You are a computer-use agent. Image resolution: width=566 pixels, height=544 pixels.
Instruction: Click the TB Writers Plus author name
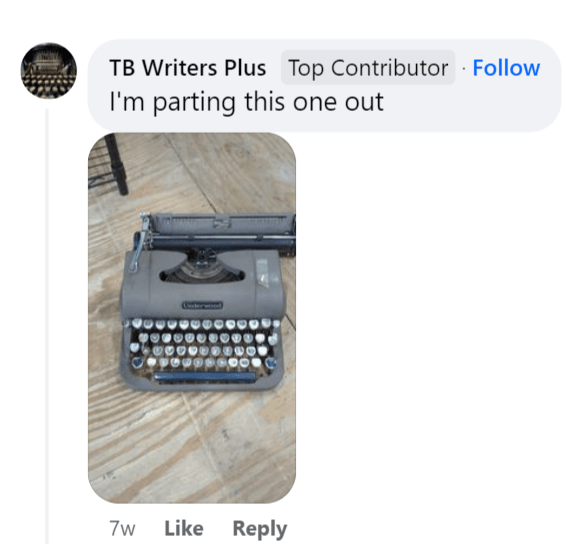click(x=188, y=68)
